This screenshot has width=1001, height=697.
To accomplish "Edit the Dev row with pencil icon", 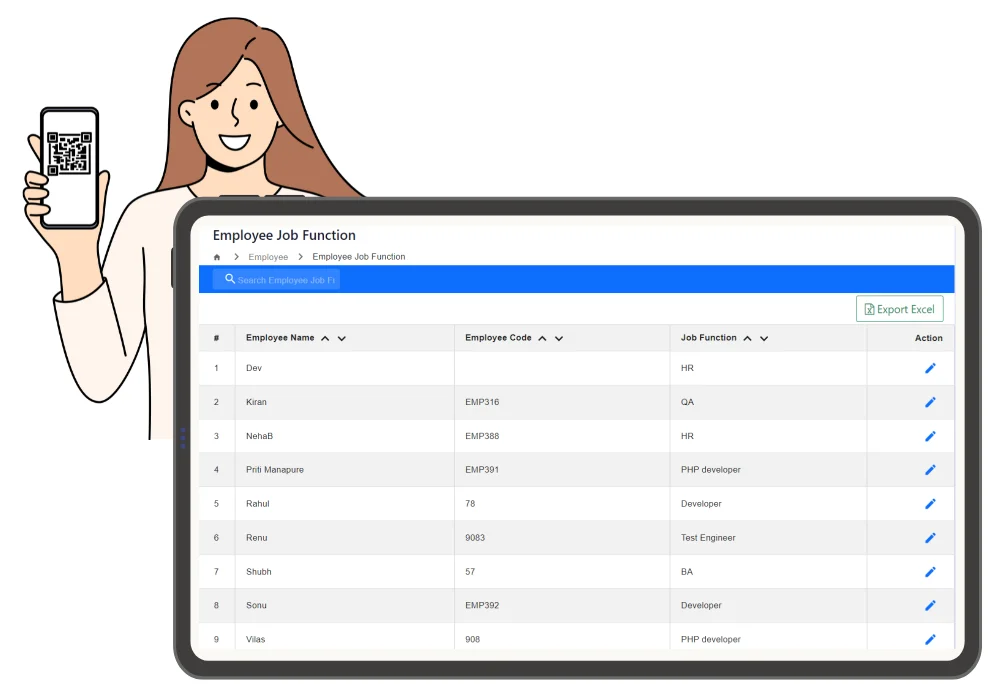I will (x=930, y=368).
